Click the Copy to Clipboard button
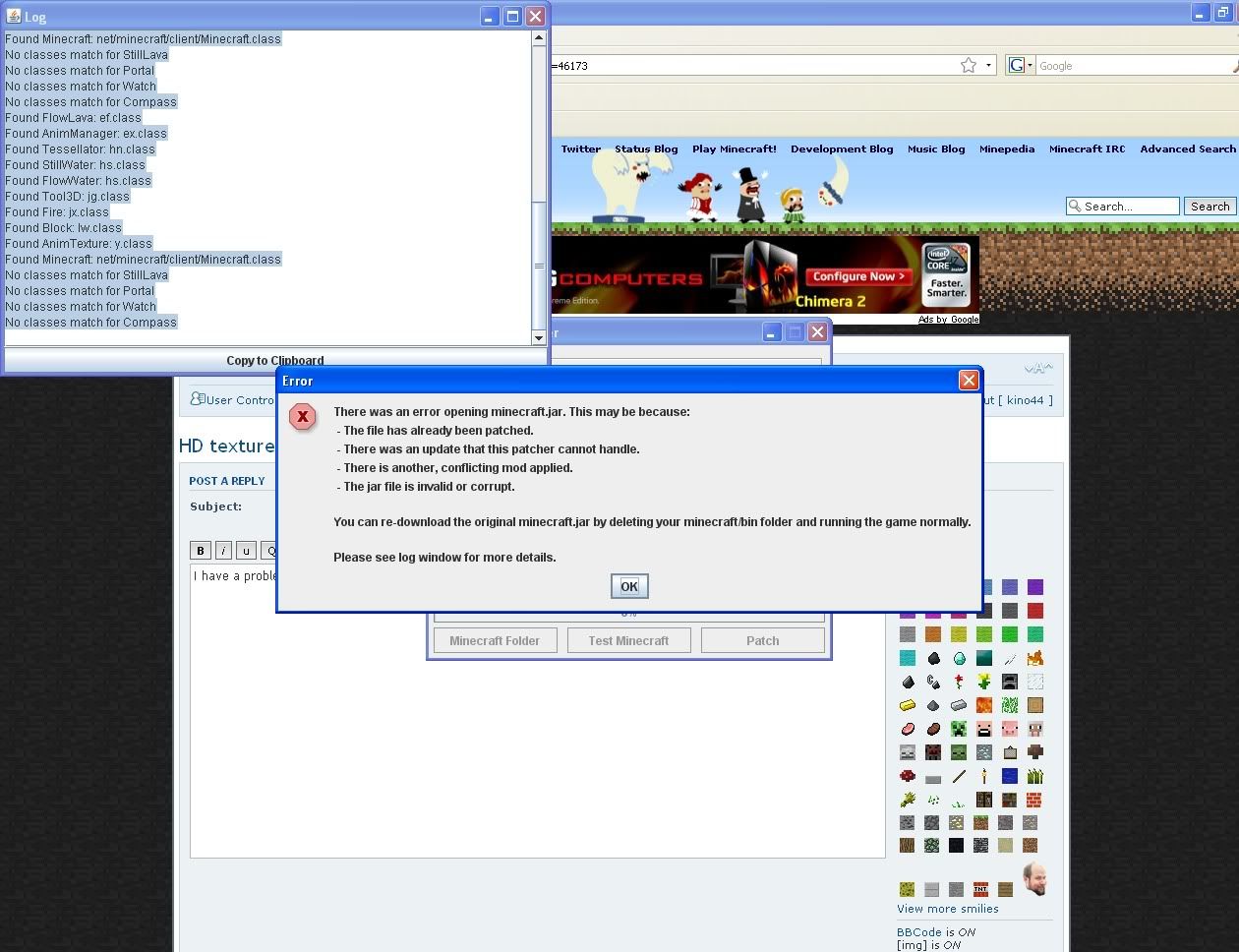The image size is (1239, 952). (274, 360)
